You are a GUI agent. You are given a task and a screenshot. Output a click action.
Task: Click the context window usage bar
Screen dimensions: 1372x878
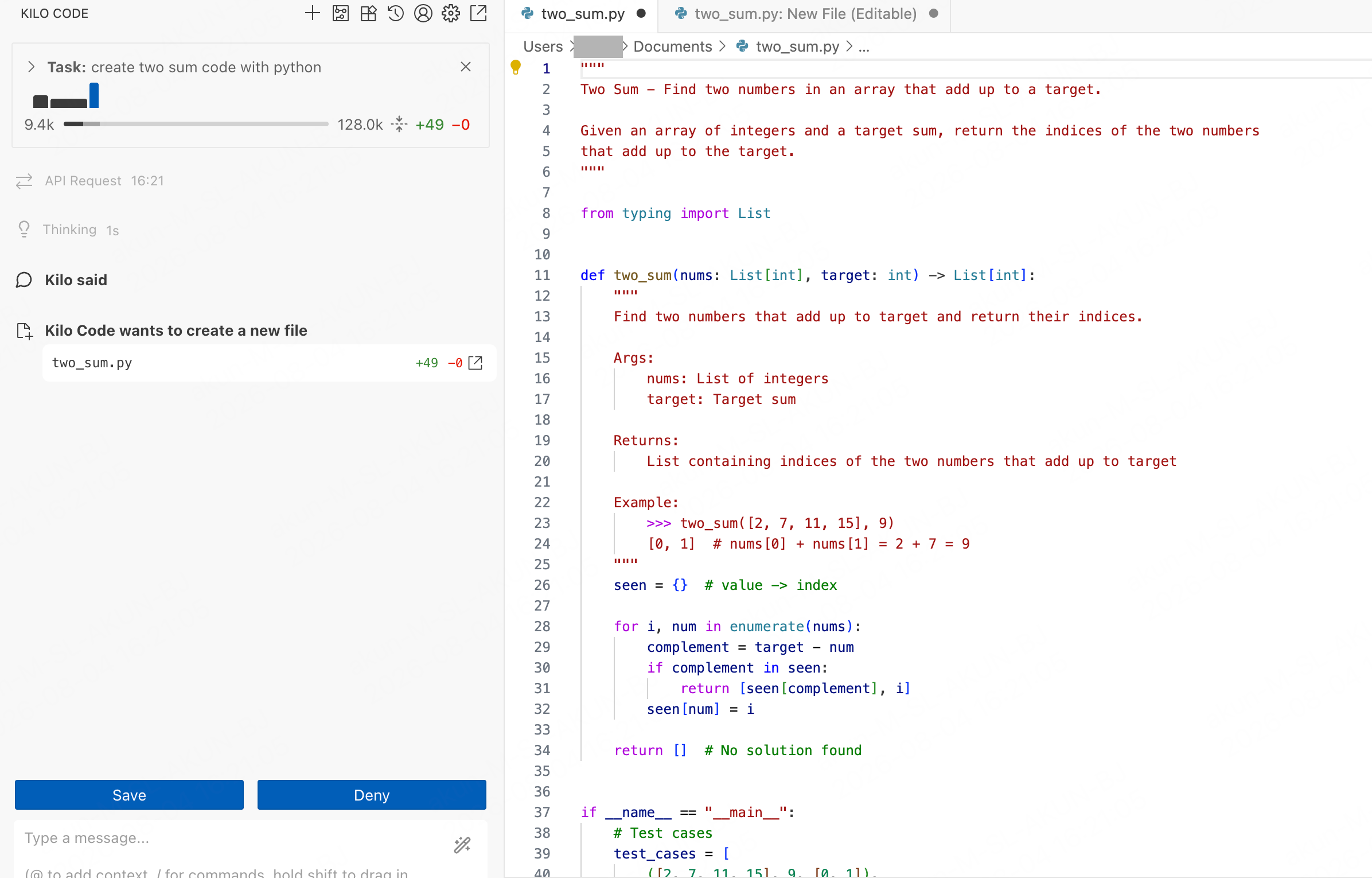coord(196,124)
